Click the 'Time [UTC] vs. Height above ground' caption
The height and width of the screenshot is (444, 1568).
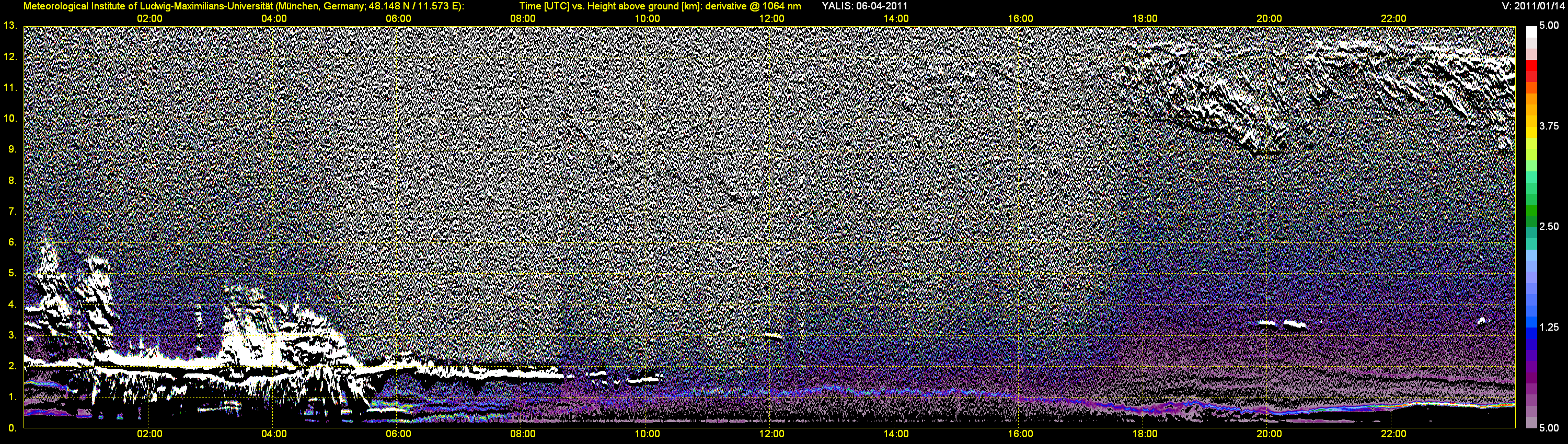click(660, 6)
